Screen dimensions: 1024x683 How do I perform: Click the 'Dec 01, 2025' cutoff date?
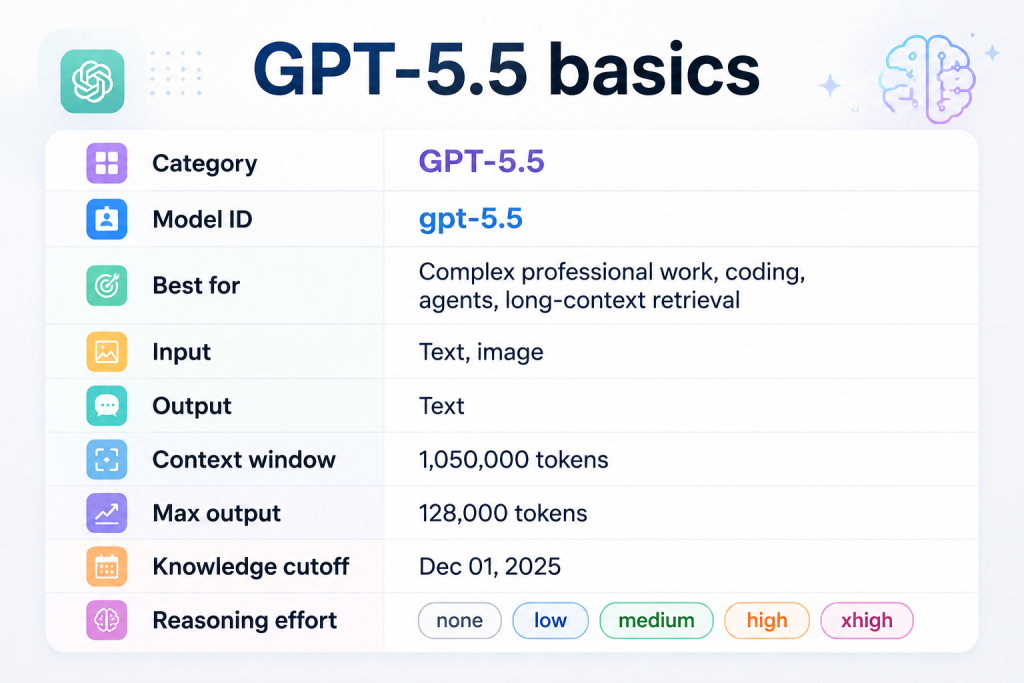click(x=490, y=567)
